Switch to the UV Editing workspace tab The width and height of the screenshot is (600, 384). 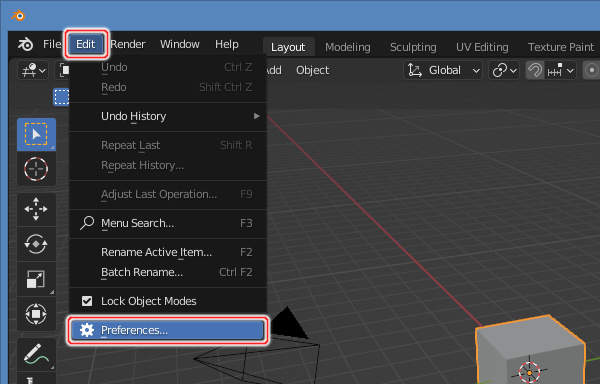click(482, 47)
